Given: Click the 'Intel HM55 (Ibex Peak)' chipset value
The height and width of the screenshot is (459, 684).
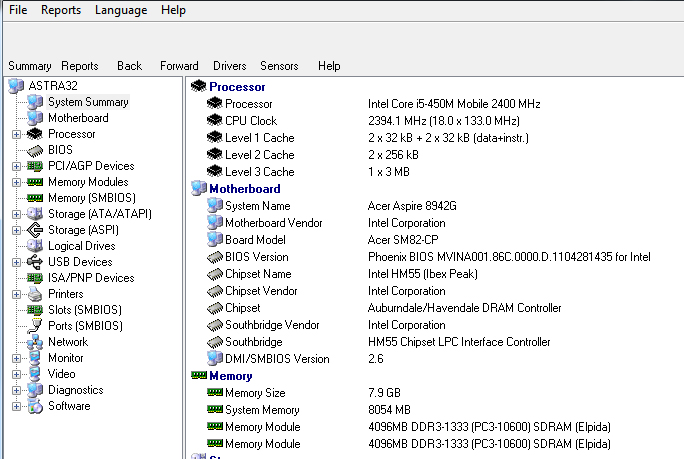Looking at the screenshot, I should pyautogui.click(x=423, y=274).
